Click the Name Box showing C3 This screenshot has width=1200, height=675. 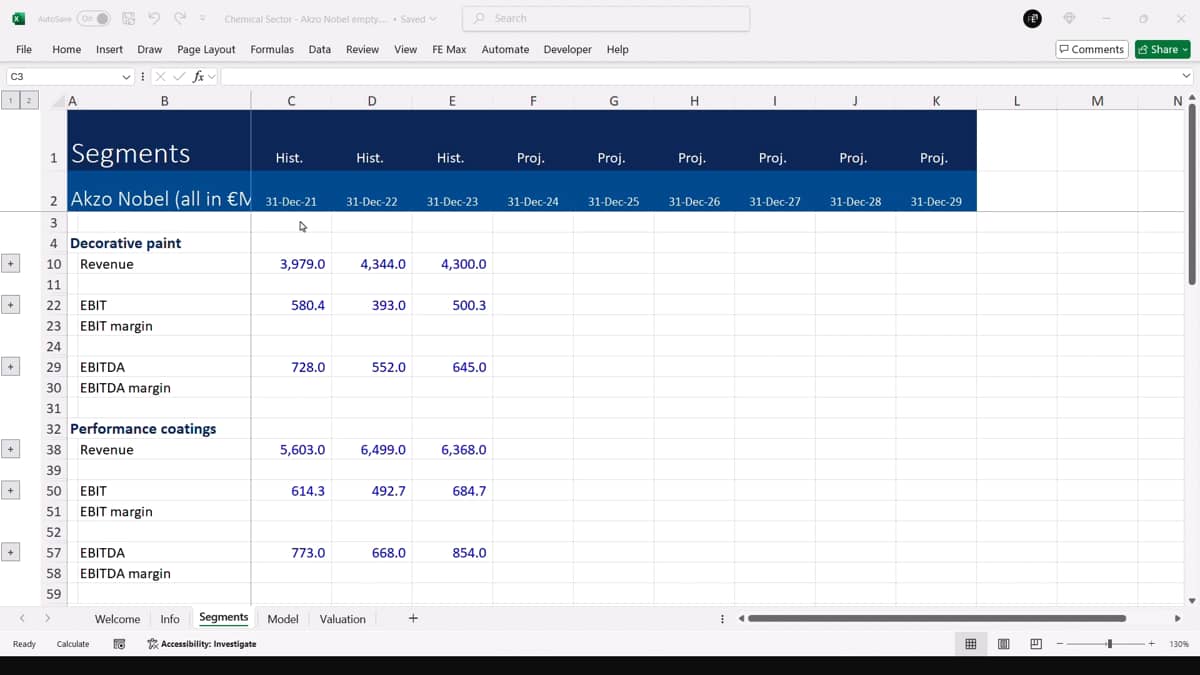(x=62, y=76)
